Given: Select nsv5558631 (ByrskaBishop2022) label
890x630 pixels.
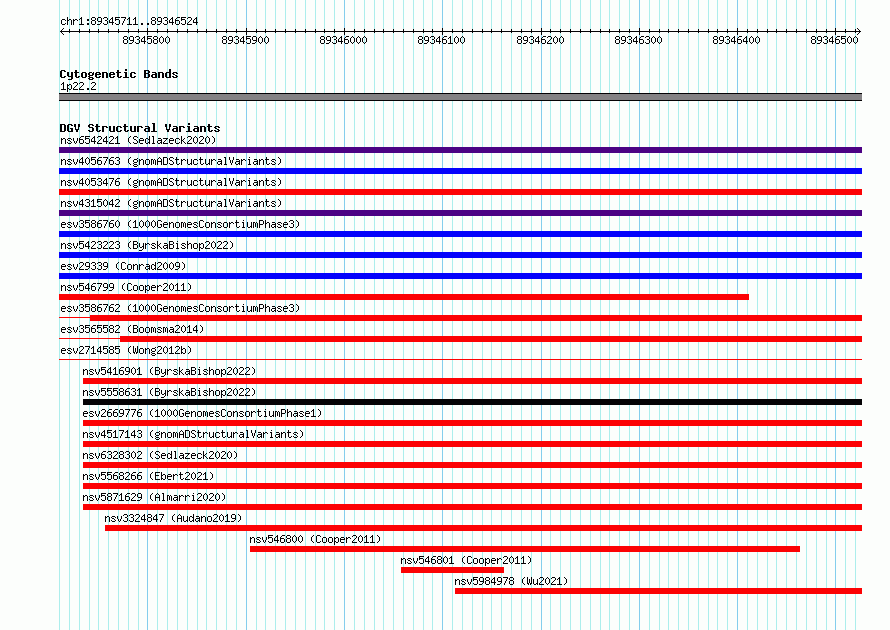Looking at the screenshot, I should [x=169, y=392].
